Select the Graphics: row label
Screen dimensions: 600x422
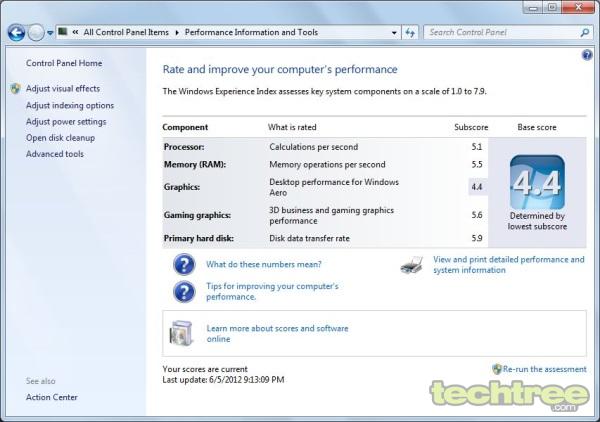coord(182,187)
